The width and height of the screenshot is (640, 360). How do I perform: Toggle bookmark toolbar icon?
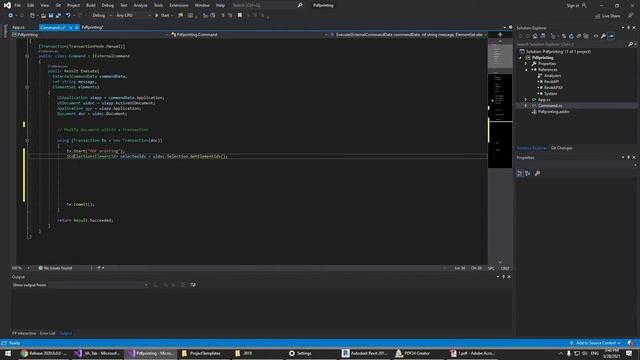coord(240,16)
